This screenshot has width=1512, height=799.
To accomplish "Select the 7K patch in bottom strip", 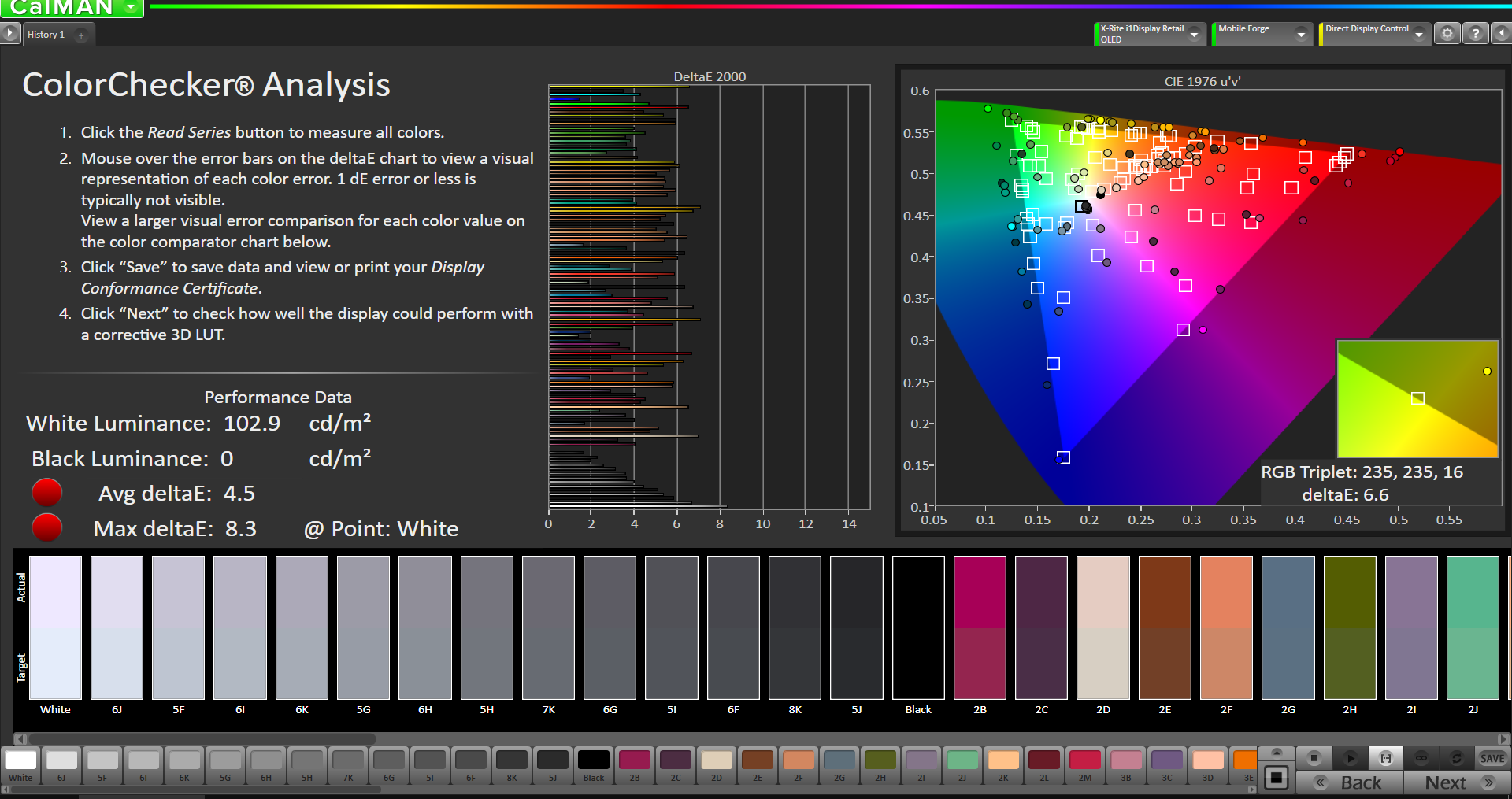I will tap(348, 766).
